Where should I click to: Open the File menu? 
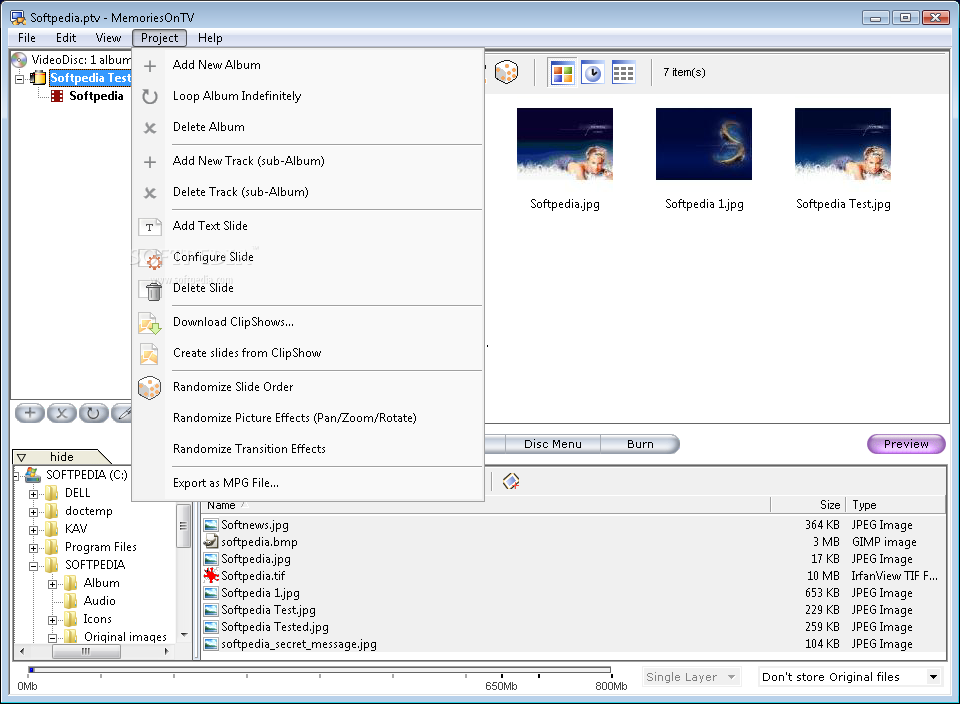[x=27, y=38]
